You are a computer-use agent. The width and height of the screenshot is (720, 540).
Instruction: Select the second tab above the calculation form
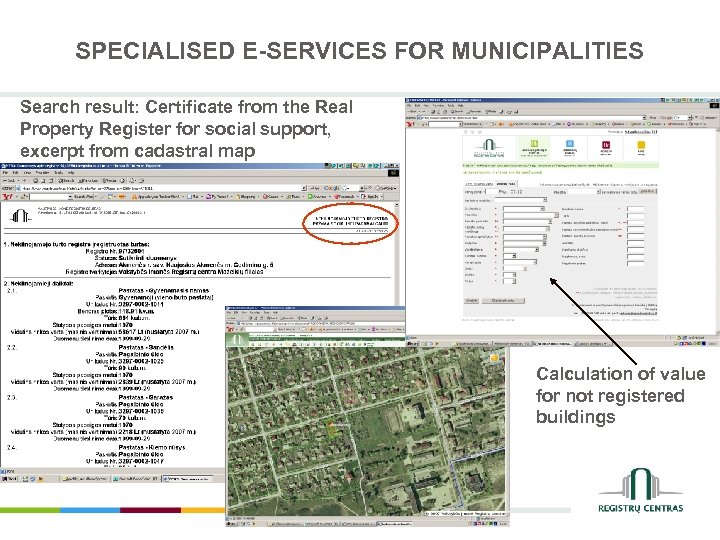[506, 184]
